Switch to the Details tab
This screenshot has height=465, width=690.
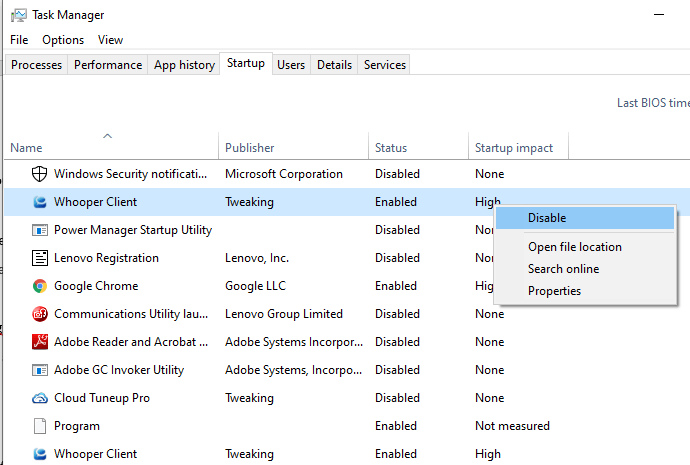334,65
